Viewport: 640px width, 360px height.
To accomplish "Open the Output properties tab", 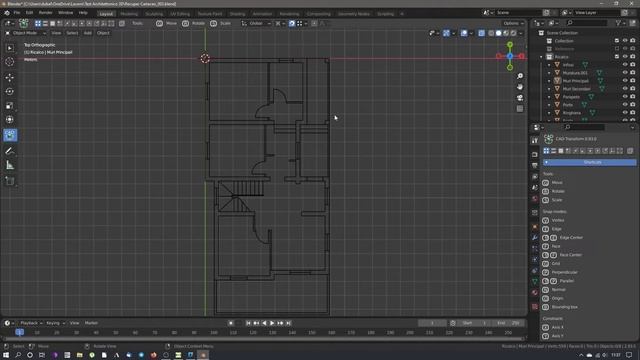I will pyautogui.click(x=535, y=166).
